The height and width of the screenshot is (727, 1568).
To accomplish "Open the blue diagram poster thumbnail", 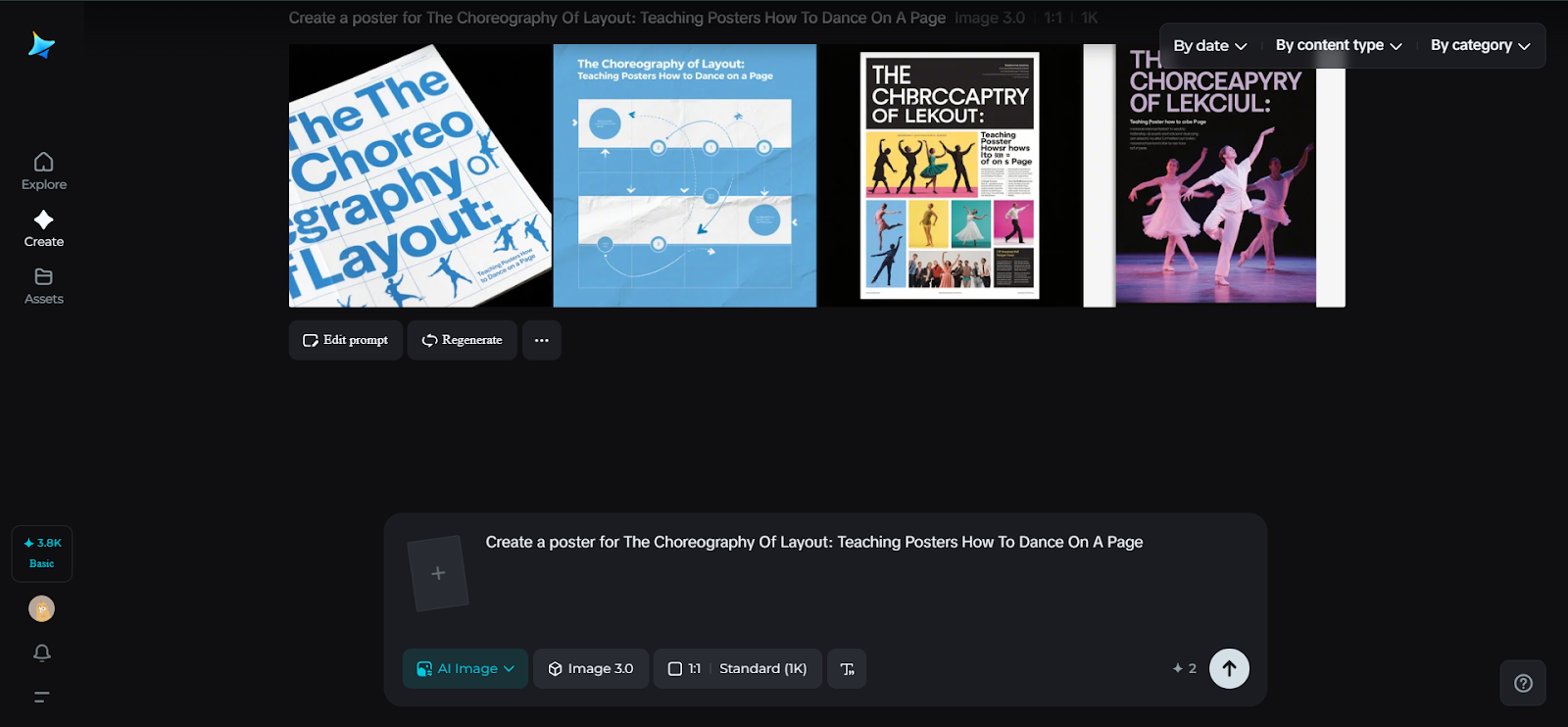I will (x=685, y=175).
